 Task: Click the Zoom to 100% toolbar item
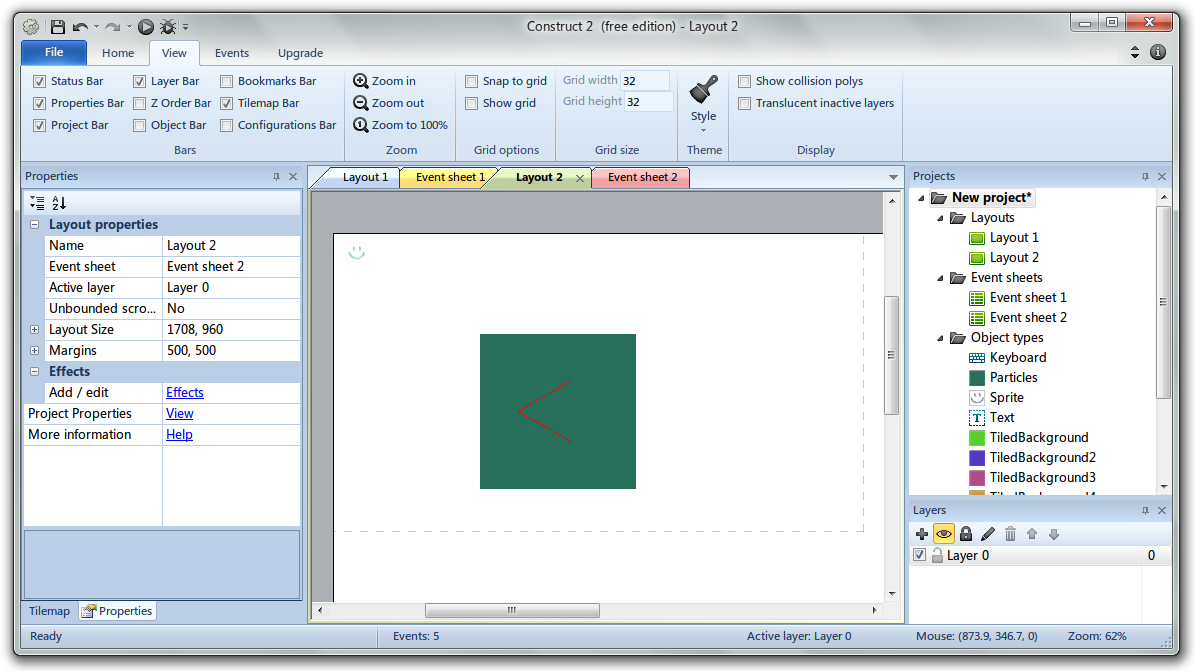(x=398, y=124)
